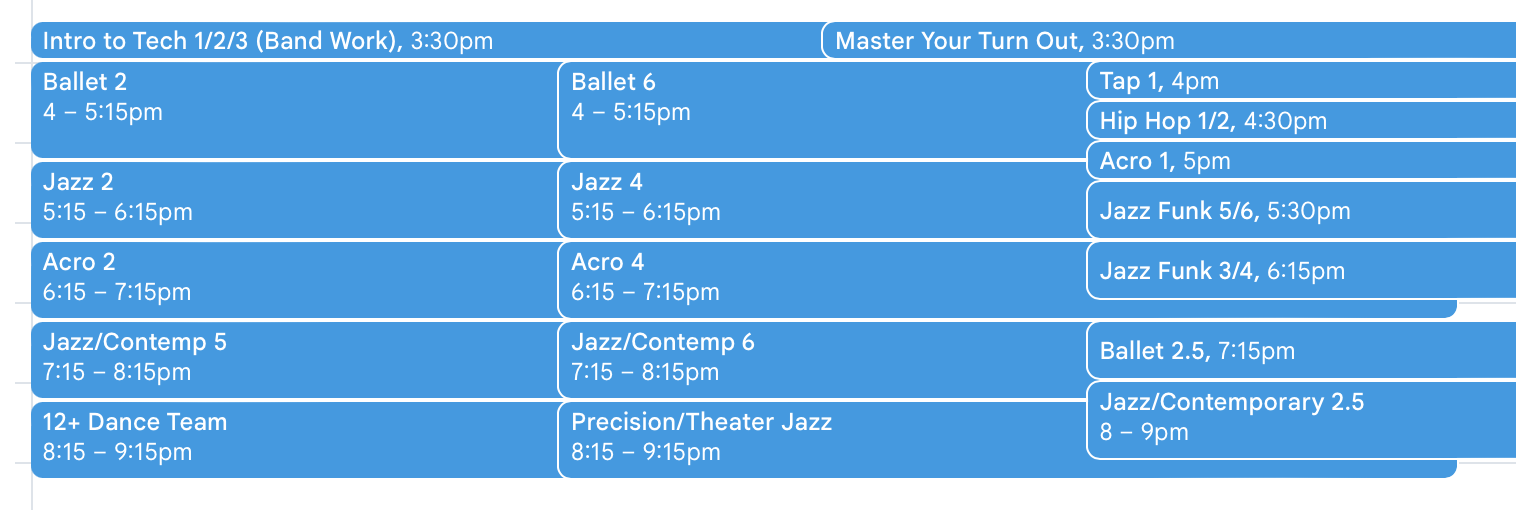The width and height of the screenshot is (1516, 510).
Task: Click the Jazz/Contemp 6 event
Action: pos(822,360)
